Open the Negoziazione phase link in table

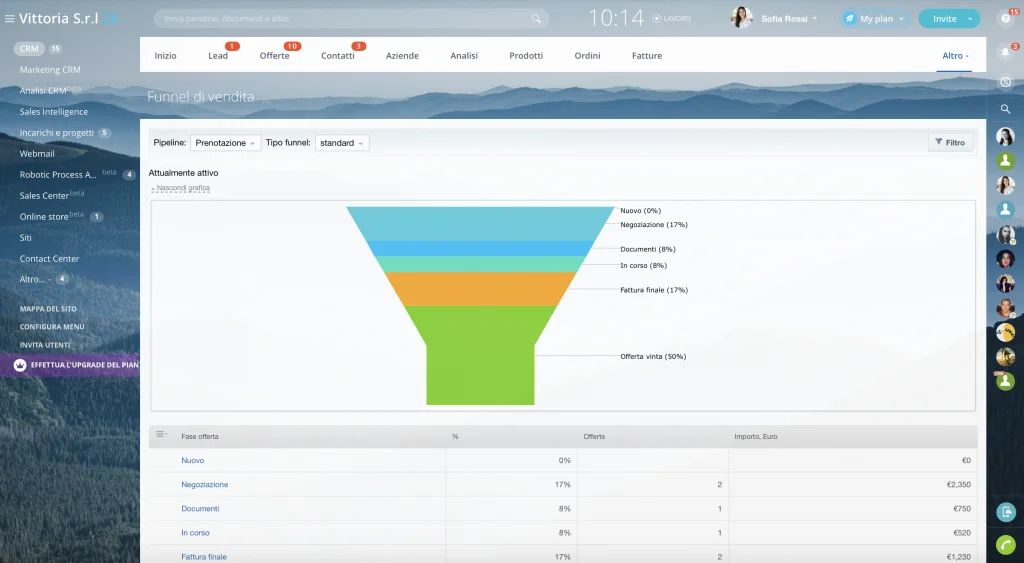coord(204,485)
